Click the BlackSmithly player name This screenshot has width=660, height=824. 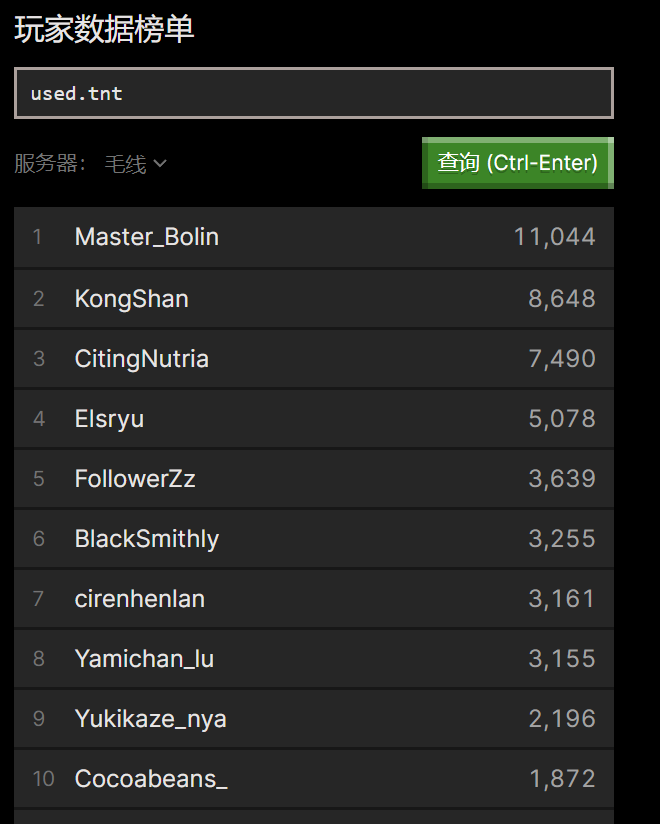coord(147,539)
